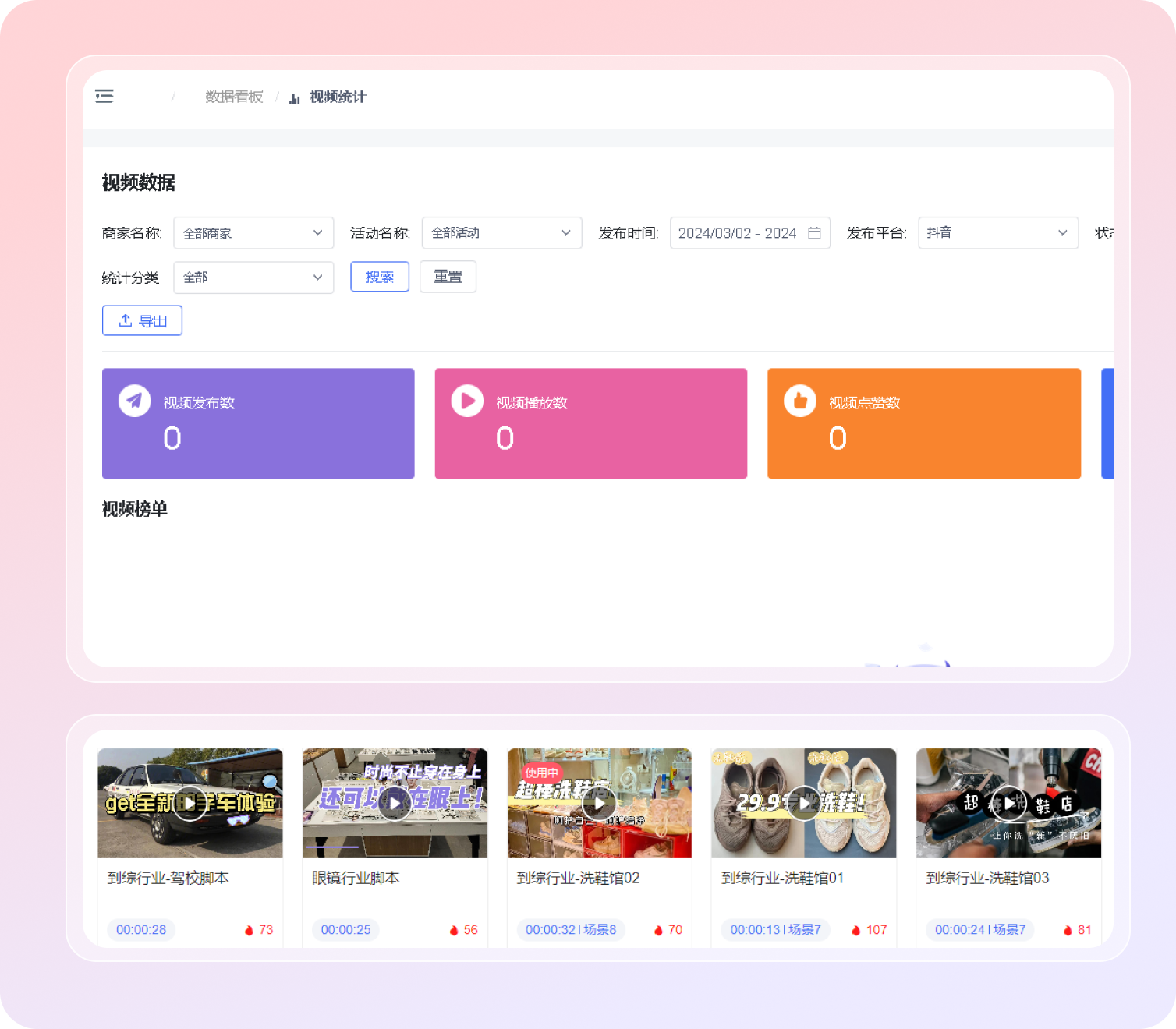Play the 驾校脚本 video thumbnail
Image resolution: width=1176 pixels, height=1029 pixels.
(x=190, y=803)
